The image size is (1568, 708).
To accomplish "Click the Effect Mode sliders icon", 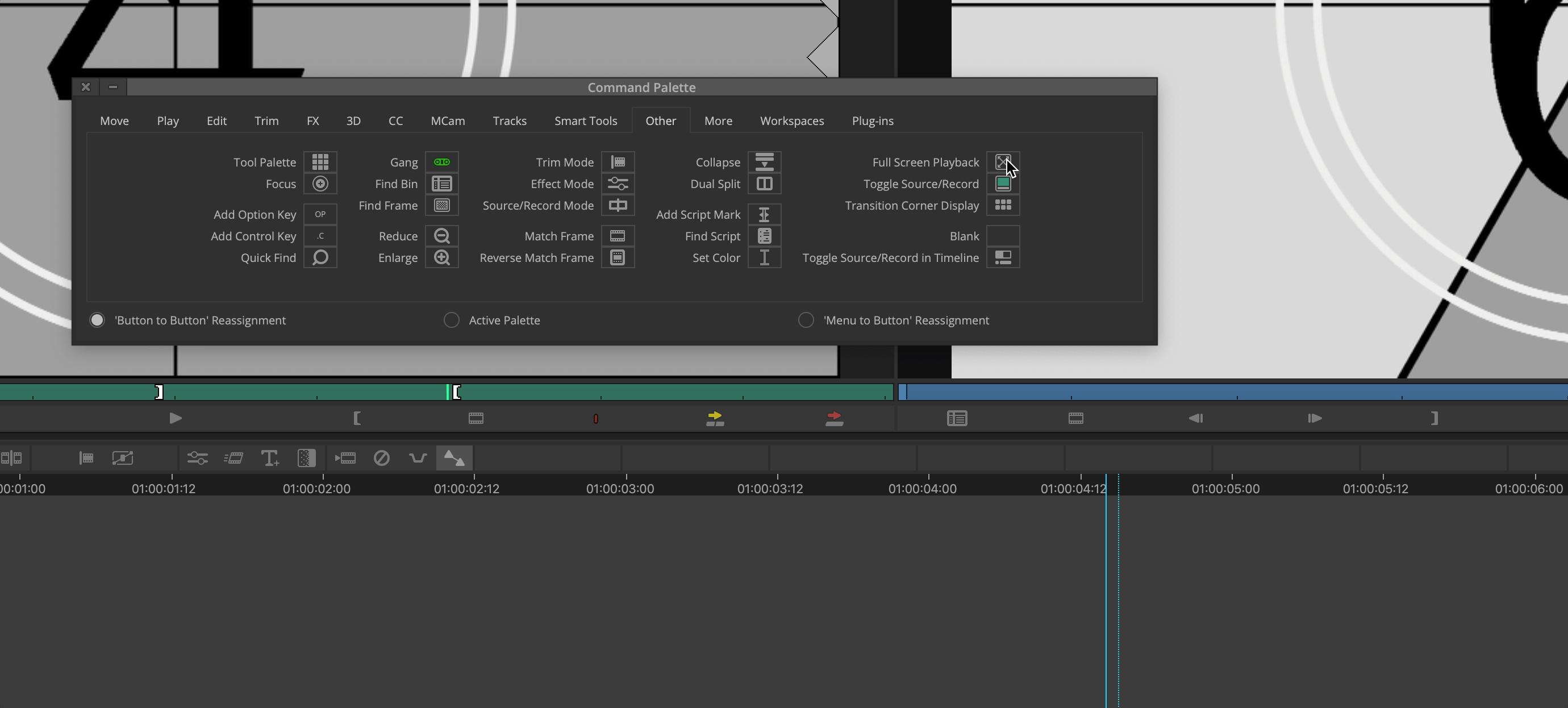I will [x=618, y=184].
